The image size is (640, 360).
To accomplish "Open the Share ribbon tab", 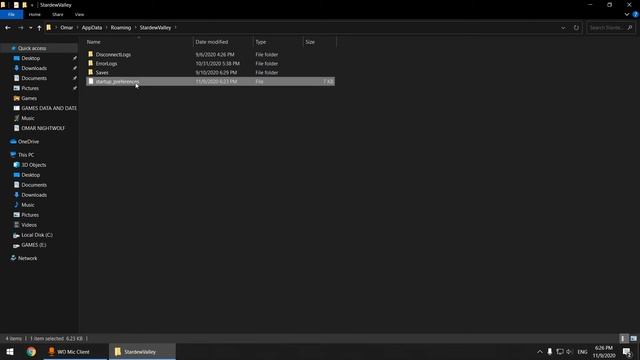I will click(58, 14).
